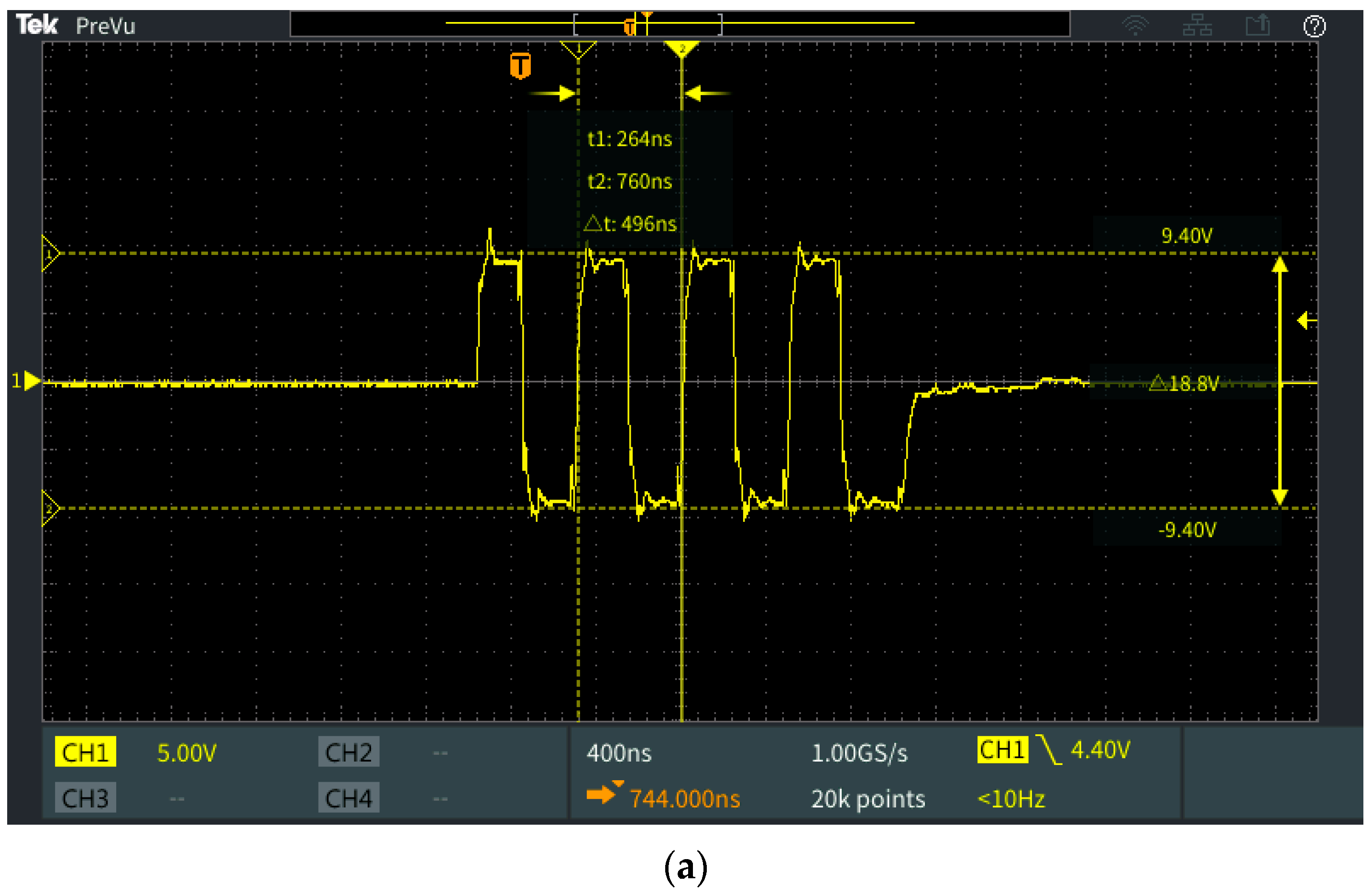Click the export/share icon

click(x=1257, y=26)
